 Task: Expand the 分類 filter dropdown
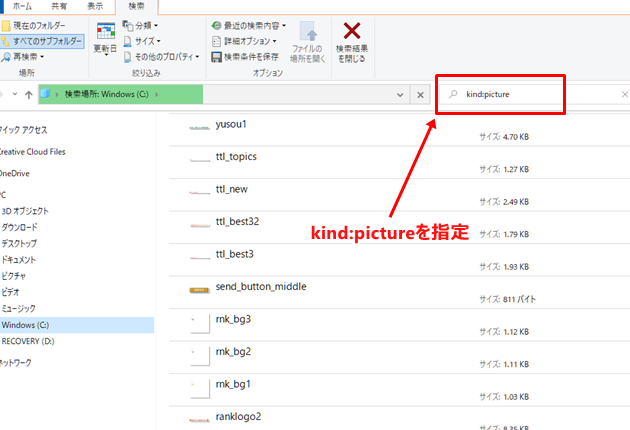(x=144, y=25)
